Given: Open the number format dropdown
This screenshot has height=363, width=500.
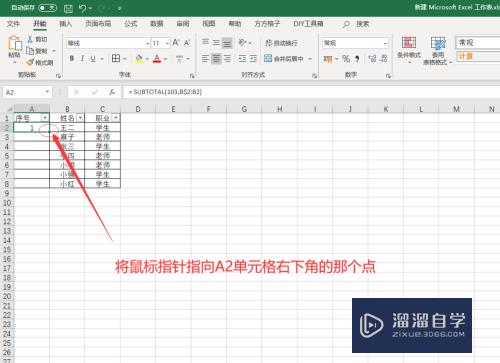Looking at the screenshot, I should (385, 43).
